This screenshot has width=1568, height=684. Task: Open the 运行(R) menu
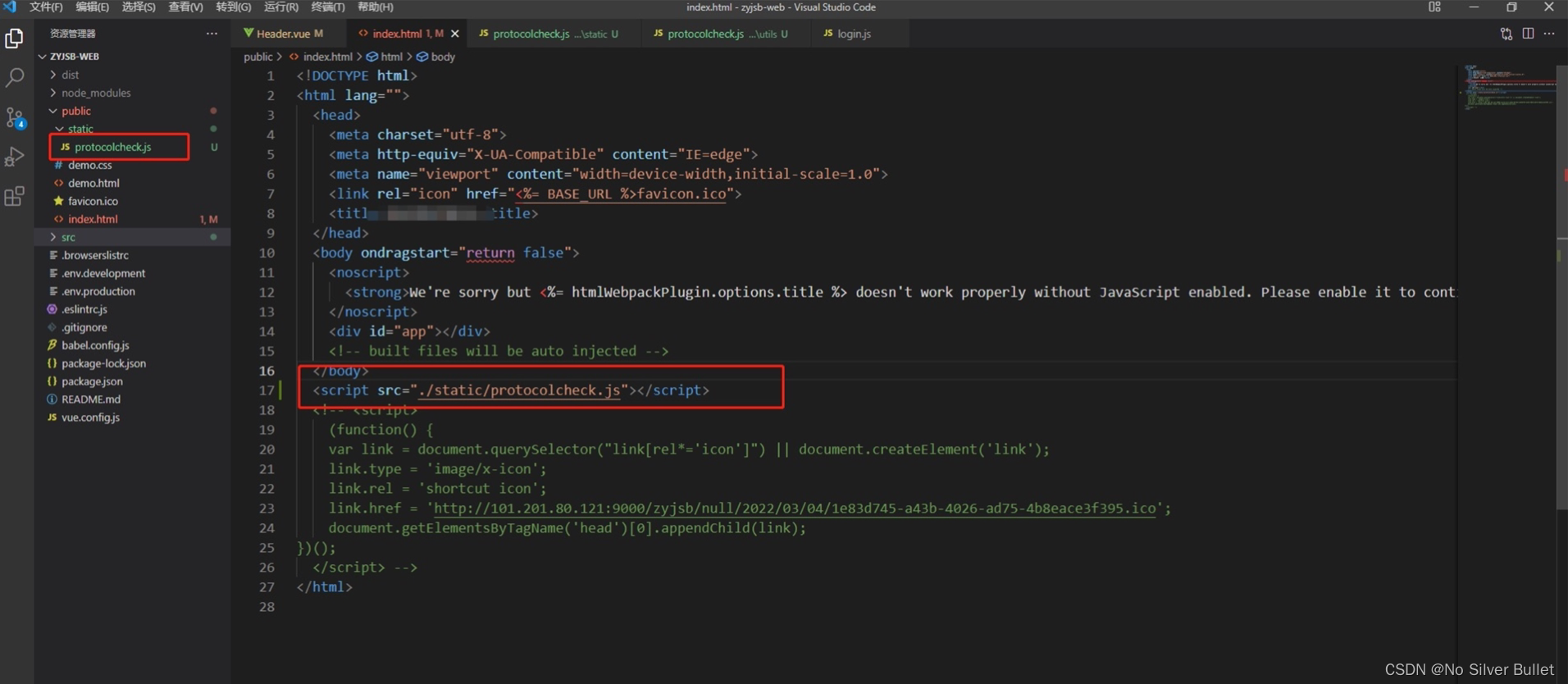point(281,7)
